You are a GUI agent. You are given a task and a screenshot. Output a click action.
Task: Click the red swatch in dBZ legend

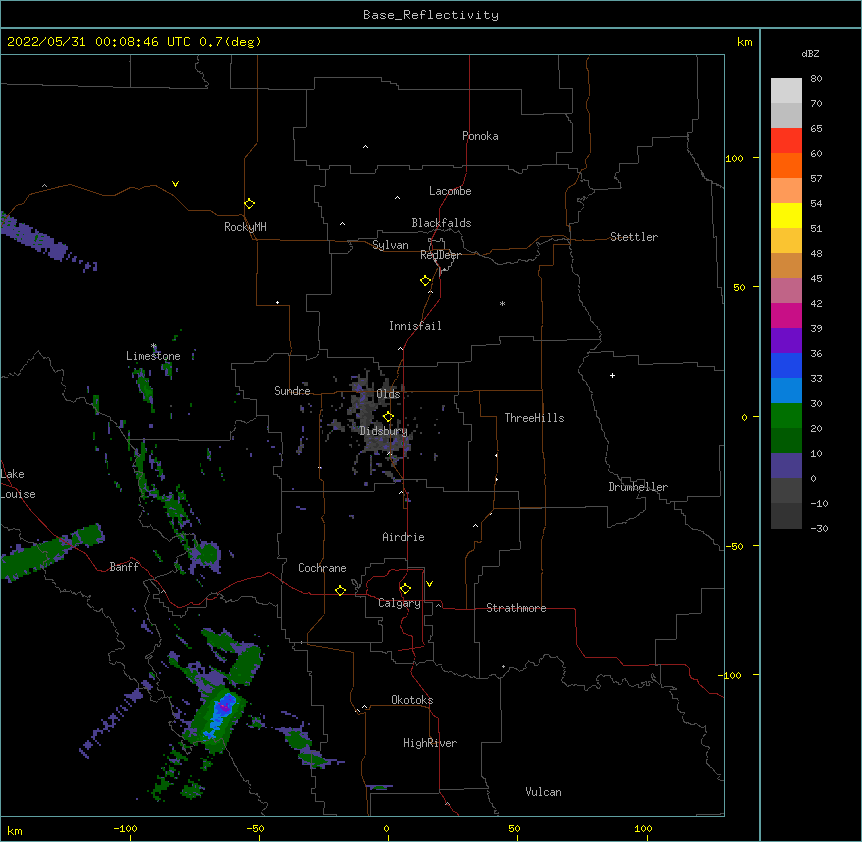[786, 140]
